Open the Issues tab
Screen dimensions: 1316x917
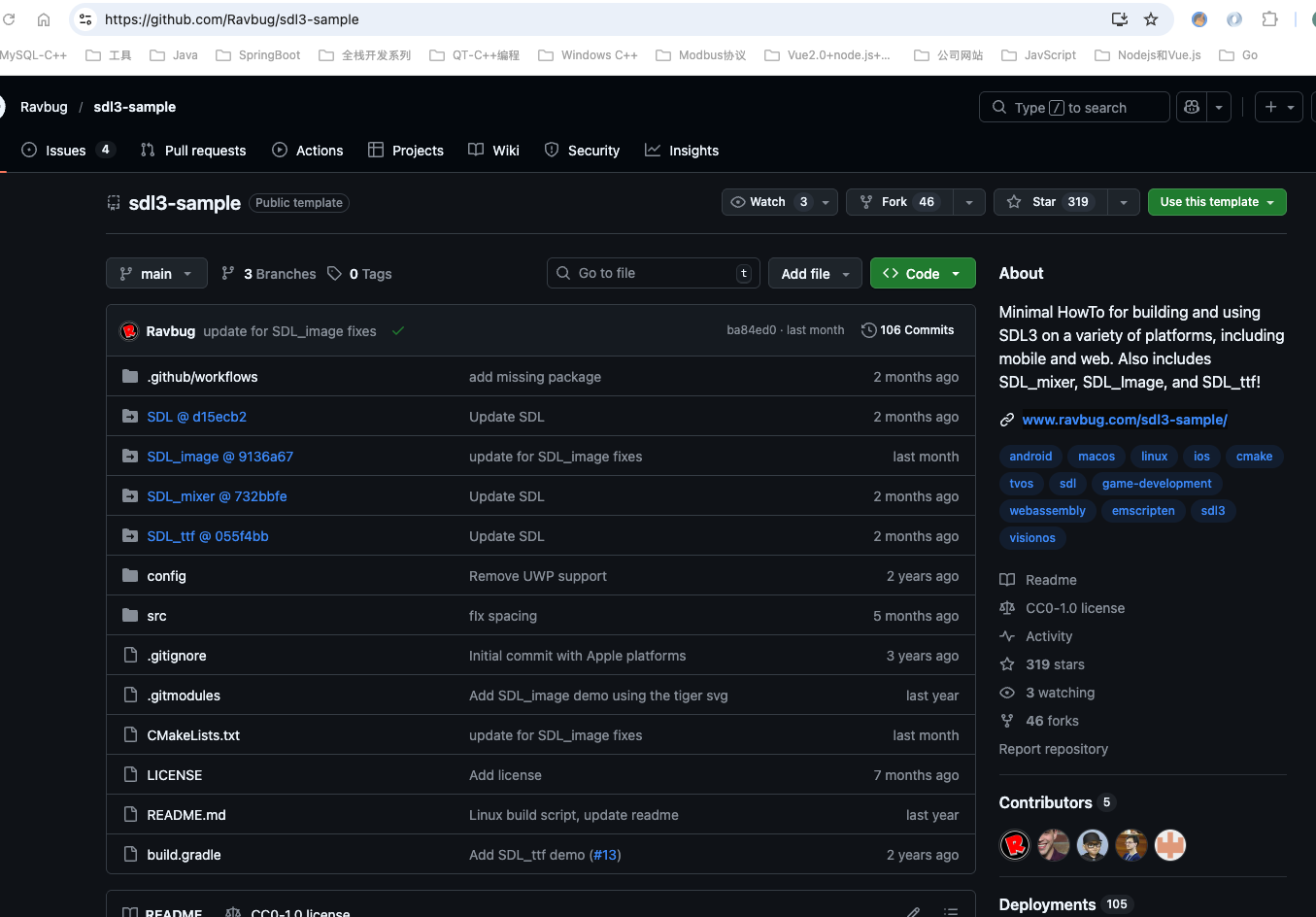tap(67, 151)
